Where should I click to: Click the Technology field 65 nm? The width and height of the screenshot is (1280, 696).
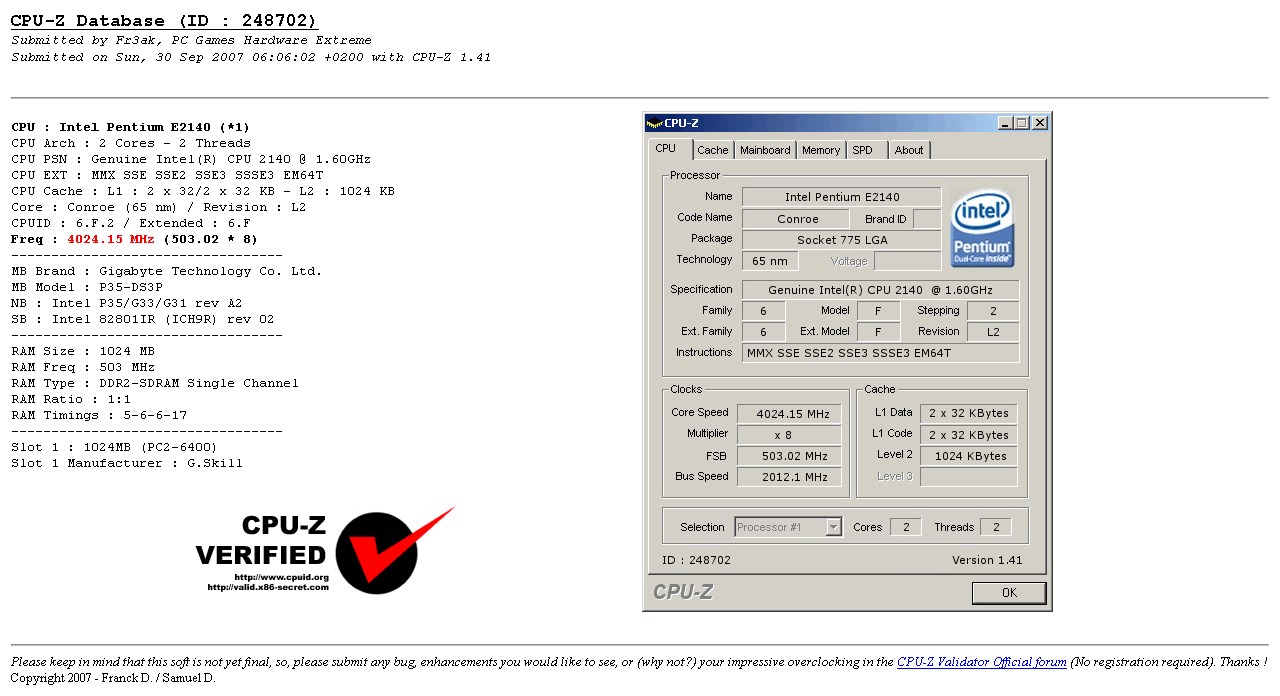click(x=770, y=261)
